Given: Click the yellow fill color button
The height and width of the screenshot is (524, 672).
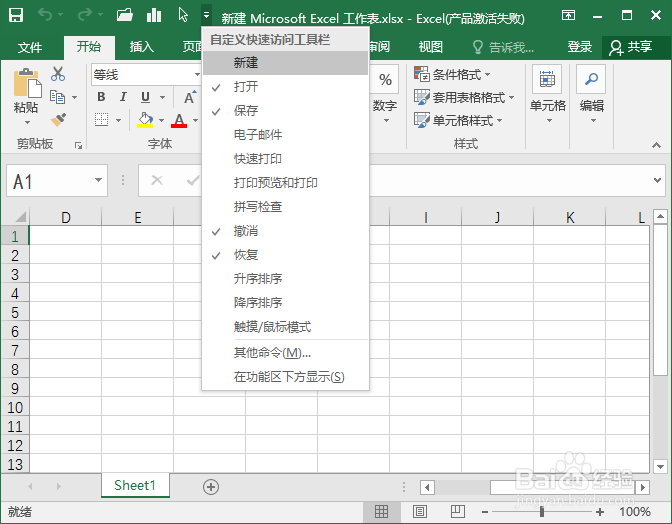Looking at the screenshot, I should point(145,120).
